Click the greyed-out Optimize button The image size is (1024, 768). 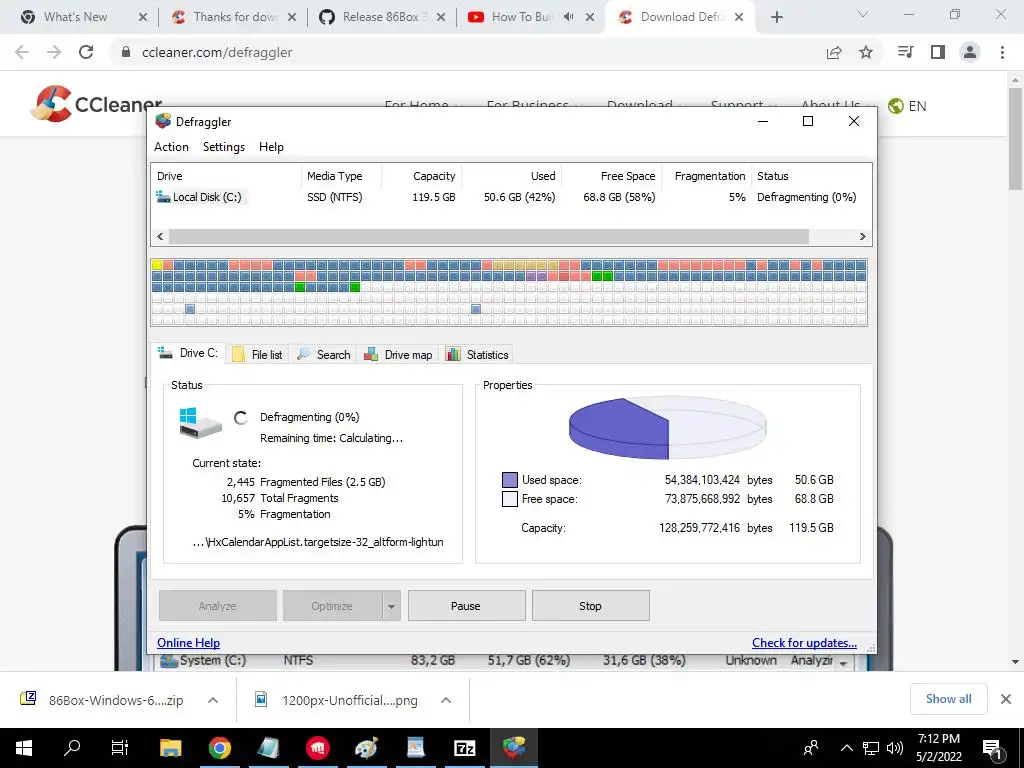click(332, 605)
